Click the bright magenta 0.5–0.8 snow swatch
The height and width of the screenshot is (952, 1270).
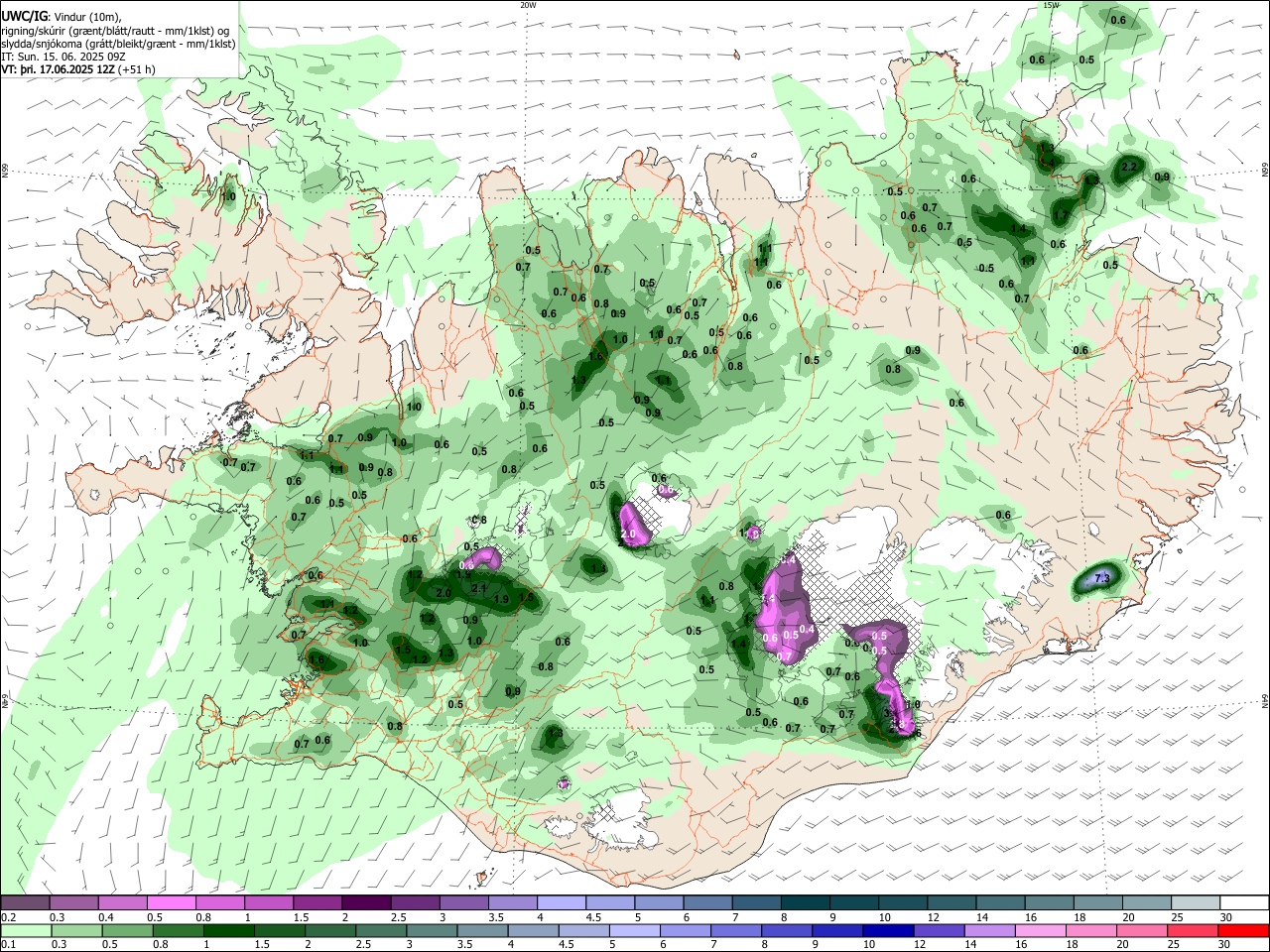coord(171,903)
